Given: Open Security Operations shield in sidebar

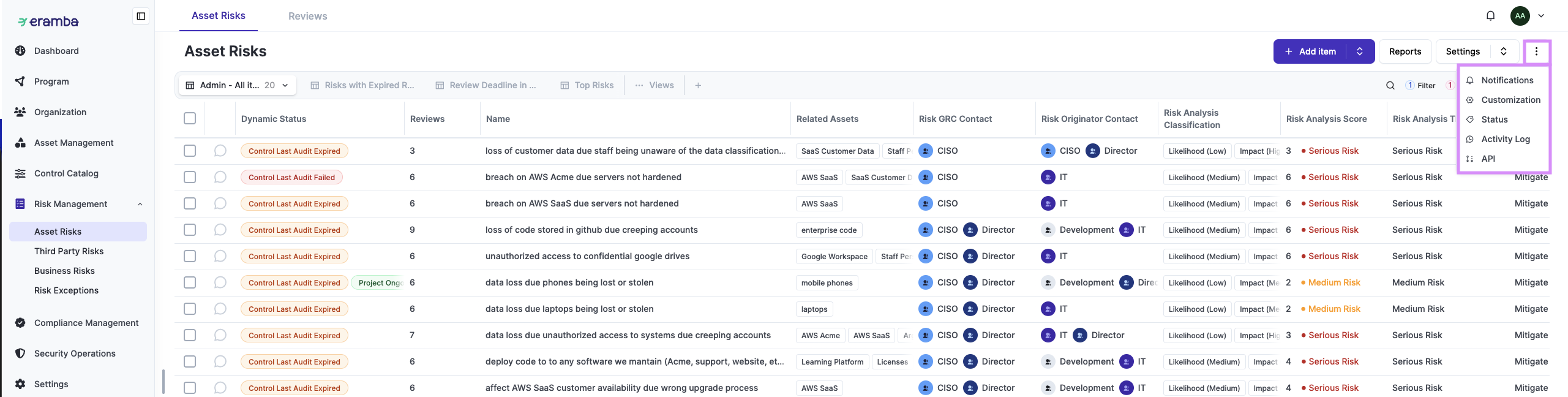Looking at the screenshot, I should click(20, 354).
